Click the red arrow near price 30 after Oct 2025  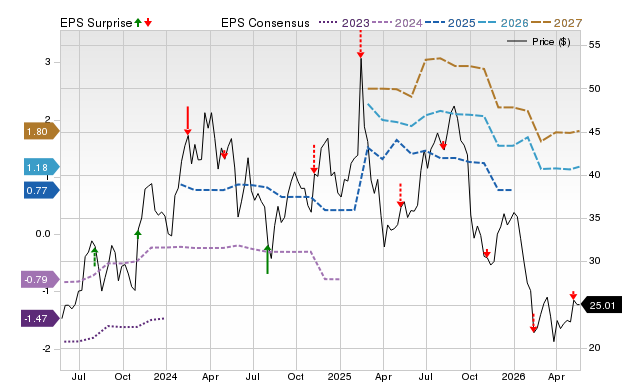487,253
